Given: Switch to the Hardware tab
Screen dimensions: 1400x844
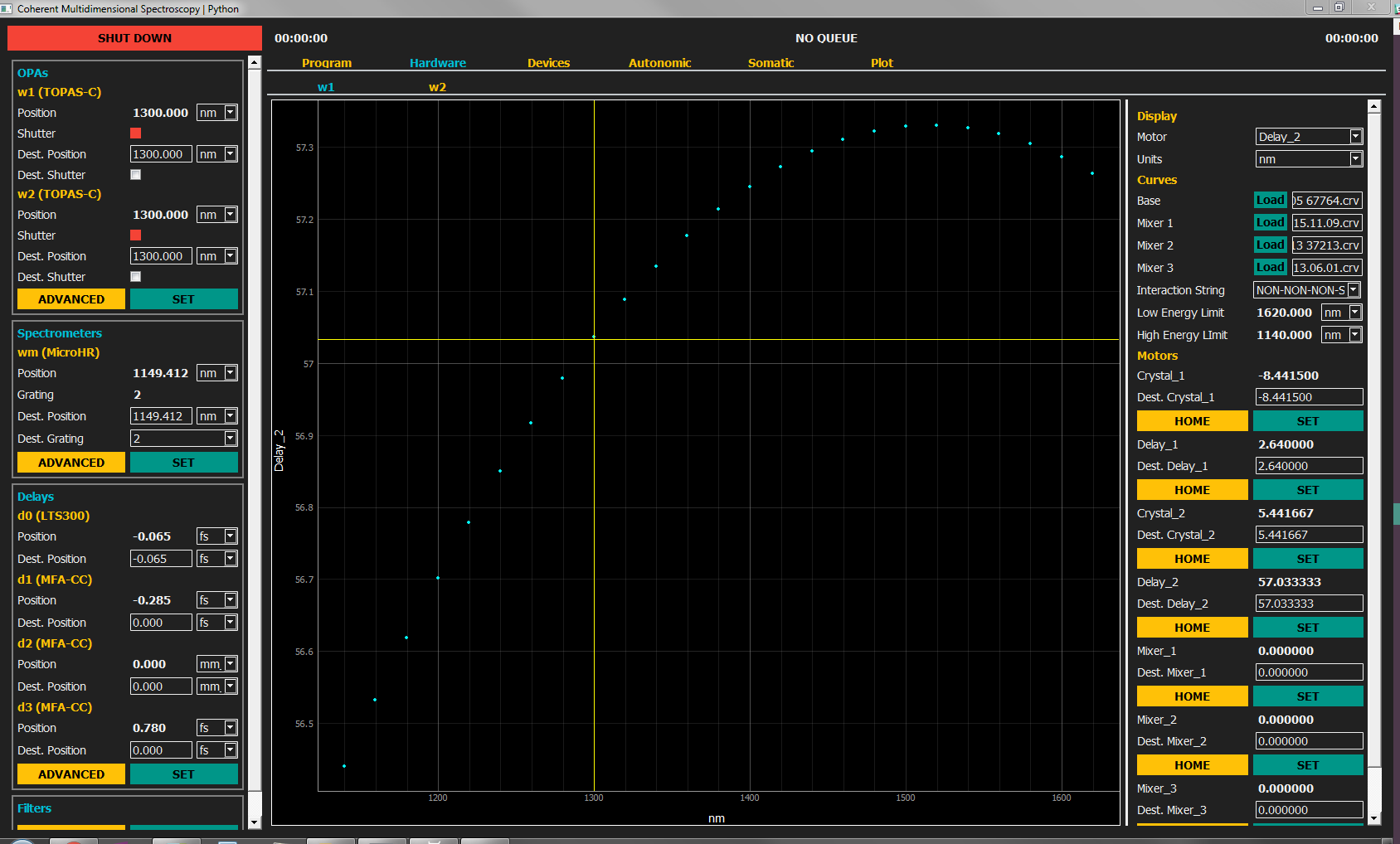Looking at the screenshot, I should tap(437, 63).
